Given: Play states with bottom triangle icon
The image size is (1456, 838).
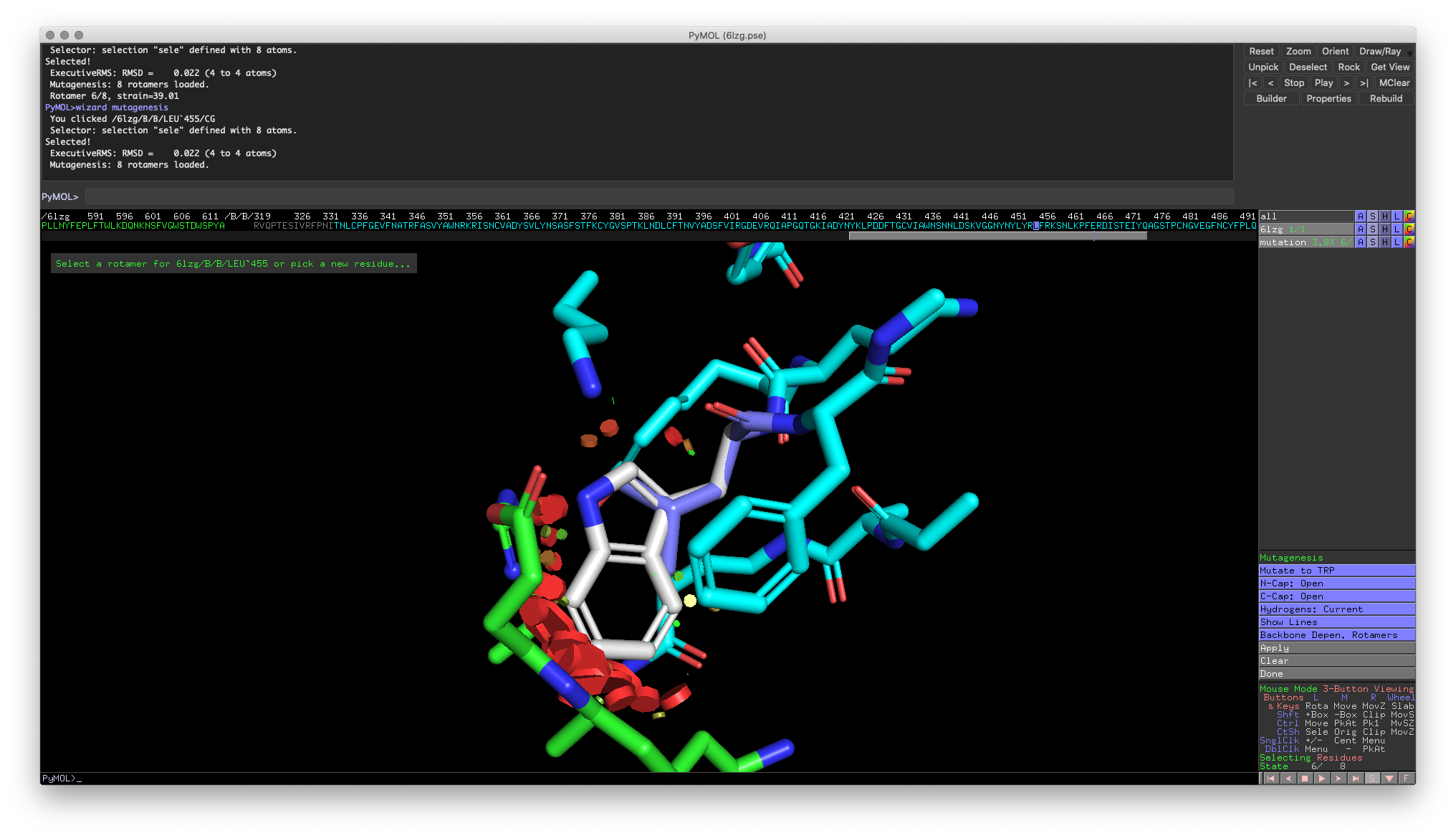Looking at the screenshot, I should 1321,779.
